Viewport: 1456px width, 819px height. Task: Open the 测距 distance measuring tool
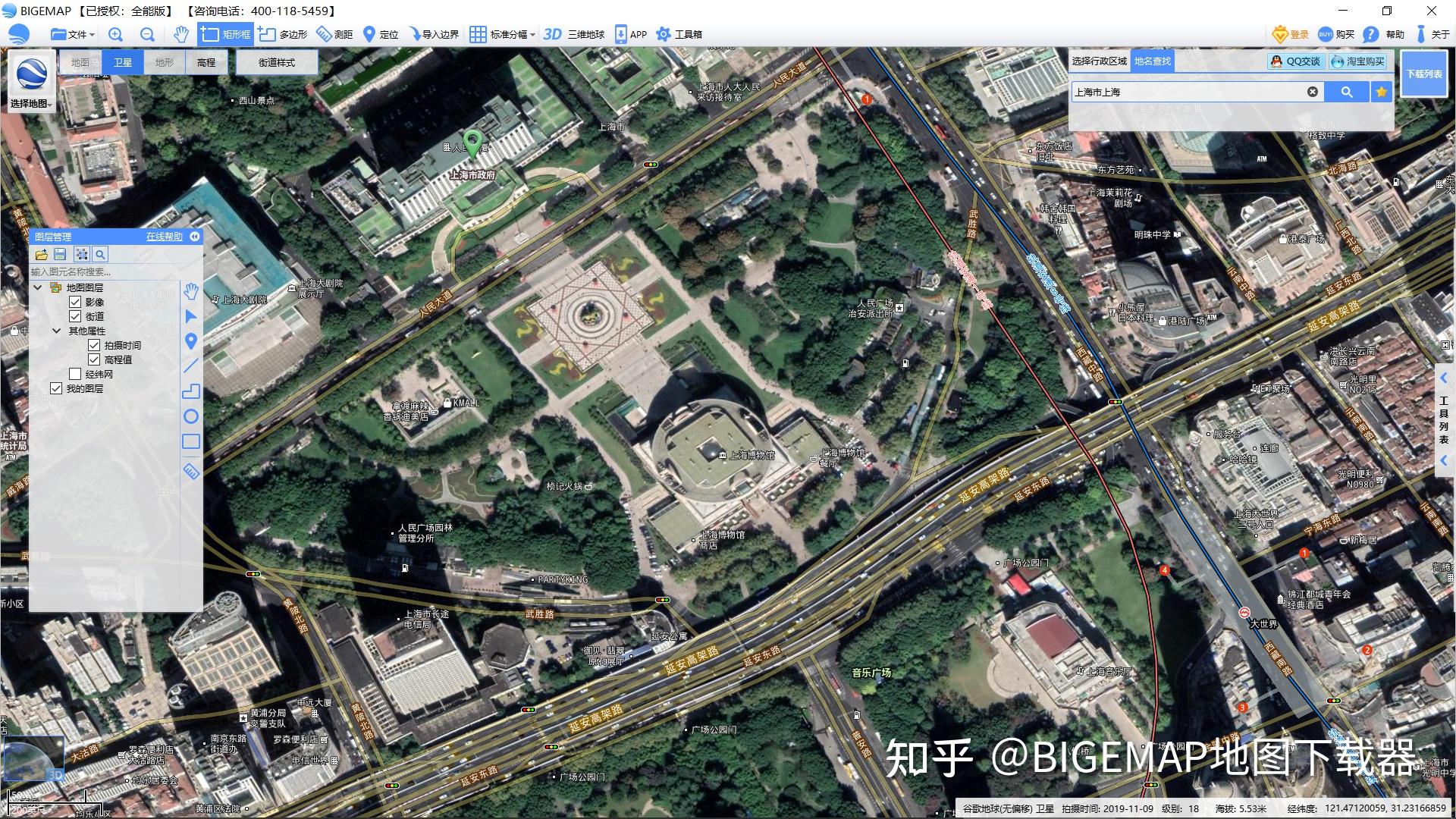[x=334, y=34]
